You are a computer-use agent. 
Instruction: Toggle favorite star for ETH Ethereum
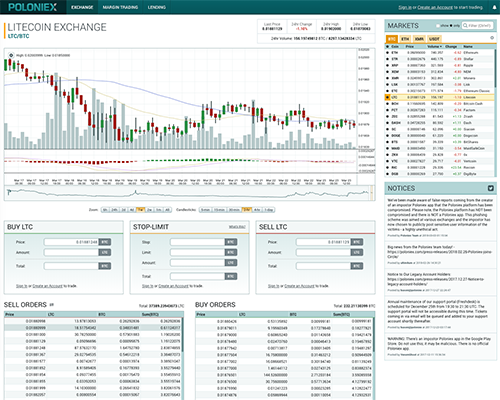coord(387,53)
